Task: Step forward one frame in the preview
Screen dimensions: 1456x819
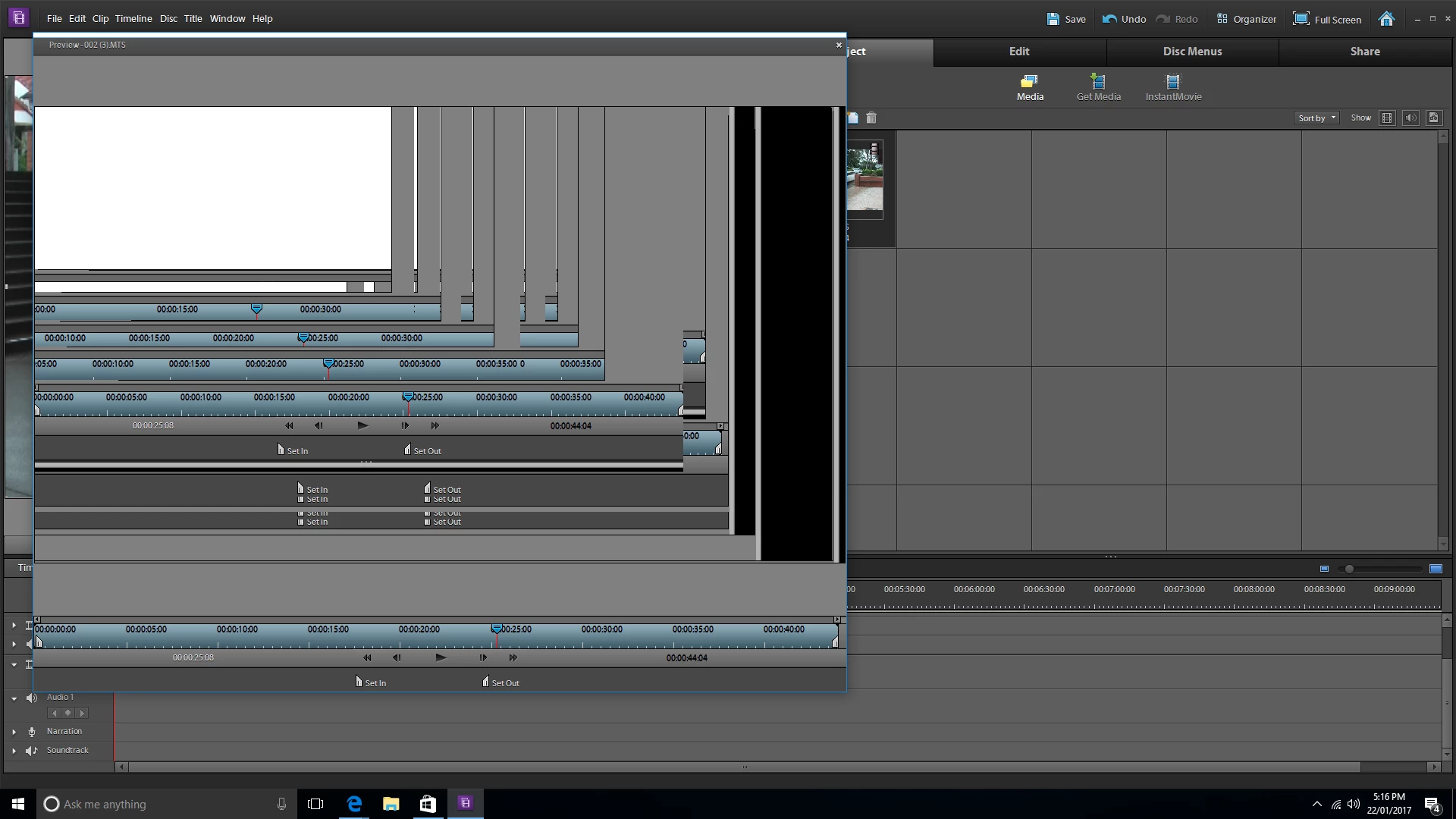Action: [483, 657]
